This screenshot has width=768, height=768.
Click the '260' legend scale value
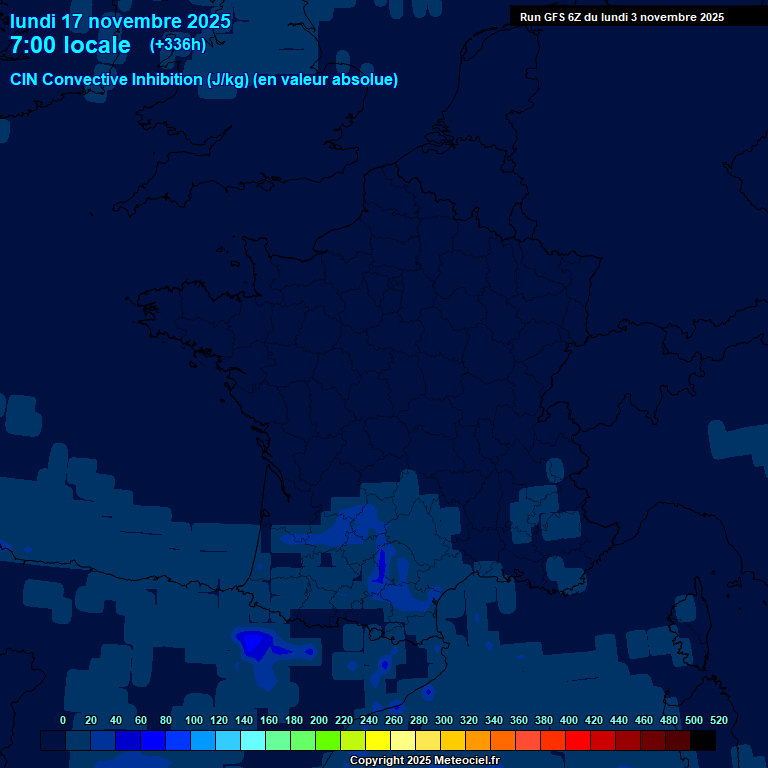(394, 720)
